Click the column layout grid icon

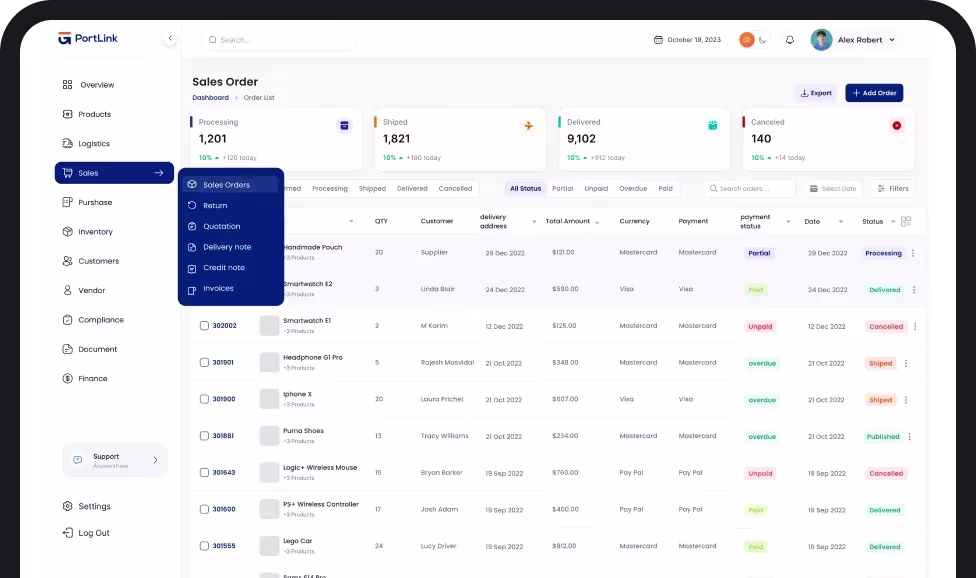point(906,221)
